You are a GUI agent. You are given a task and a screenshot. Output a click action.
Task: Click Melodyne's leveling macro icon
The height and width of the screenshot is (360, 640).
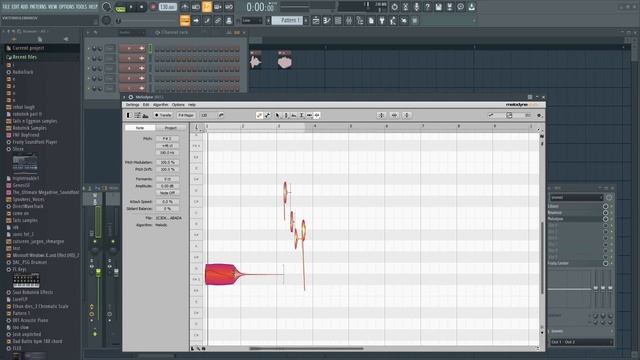[x=407, y=116]
